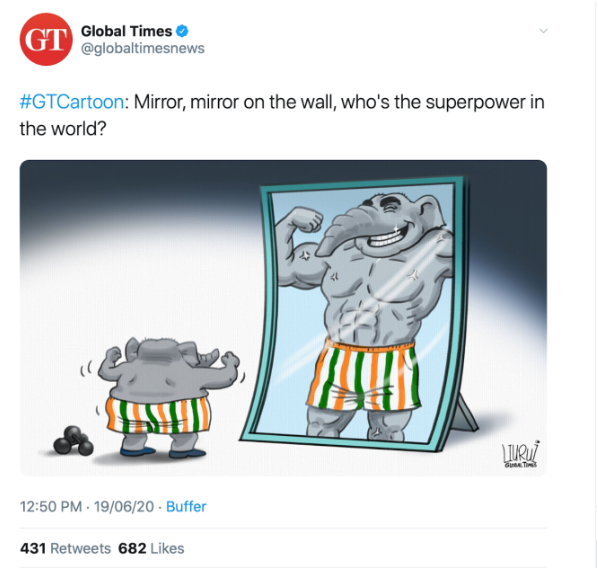
Task: Open the red GT profile avatar
Action: pyautogui.click(x=46, y=39)
